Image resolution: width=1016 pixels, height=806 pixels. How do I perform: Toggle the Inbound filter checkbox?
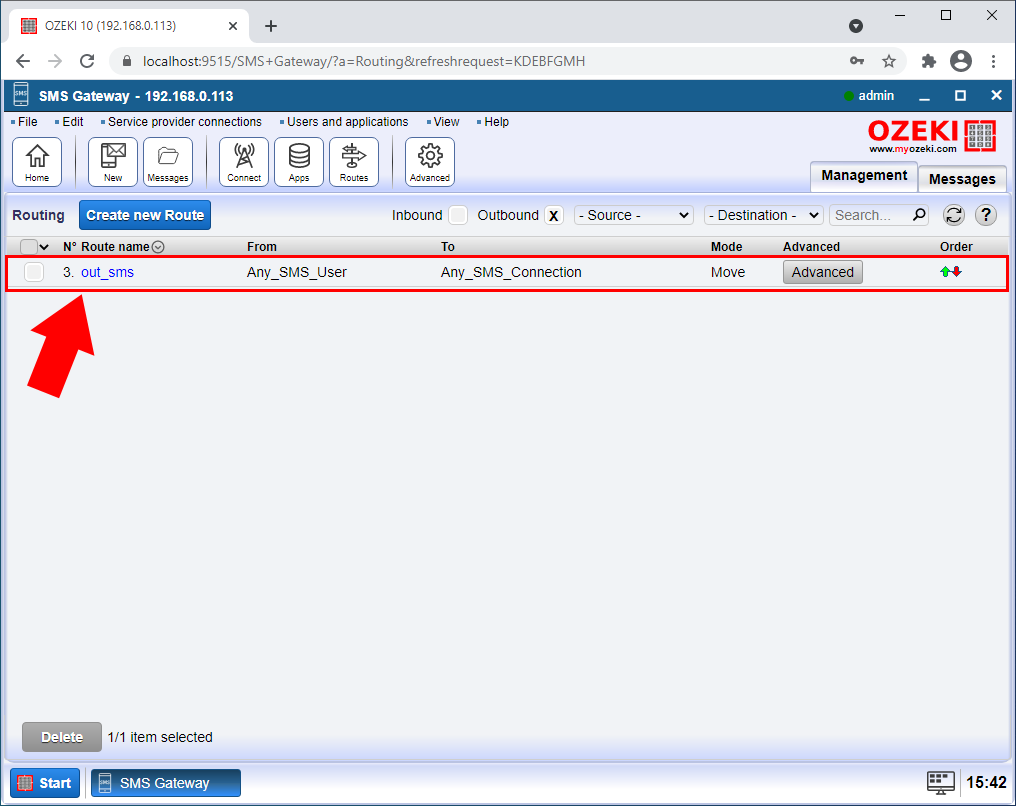(458, 215)
